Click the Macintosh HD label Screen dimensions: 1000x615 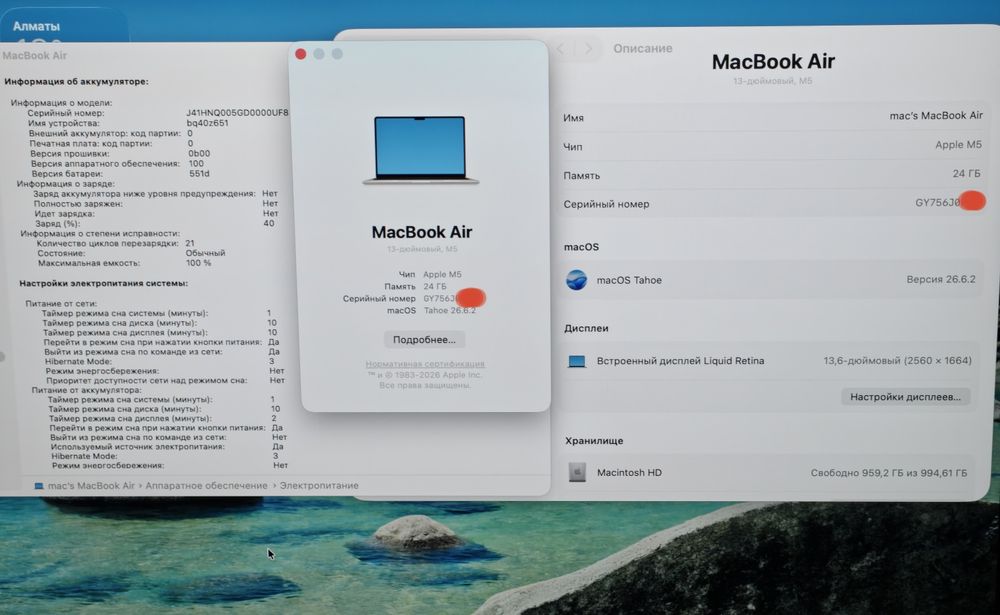point(629,472)
